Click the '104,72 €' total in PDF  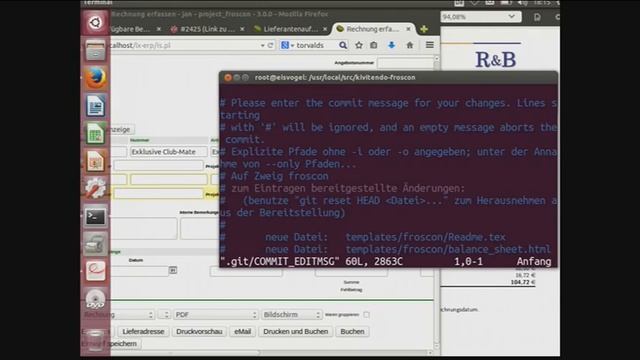tap(523, 282)
